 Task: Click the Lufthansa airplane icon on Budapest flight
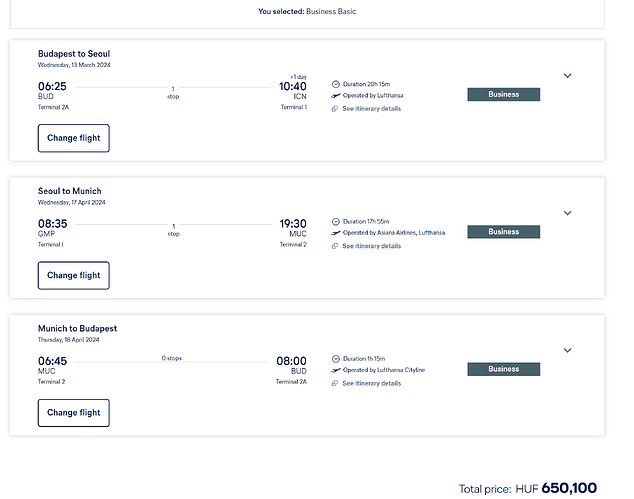pos(336,95)
